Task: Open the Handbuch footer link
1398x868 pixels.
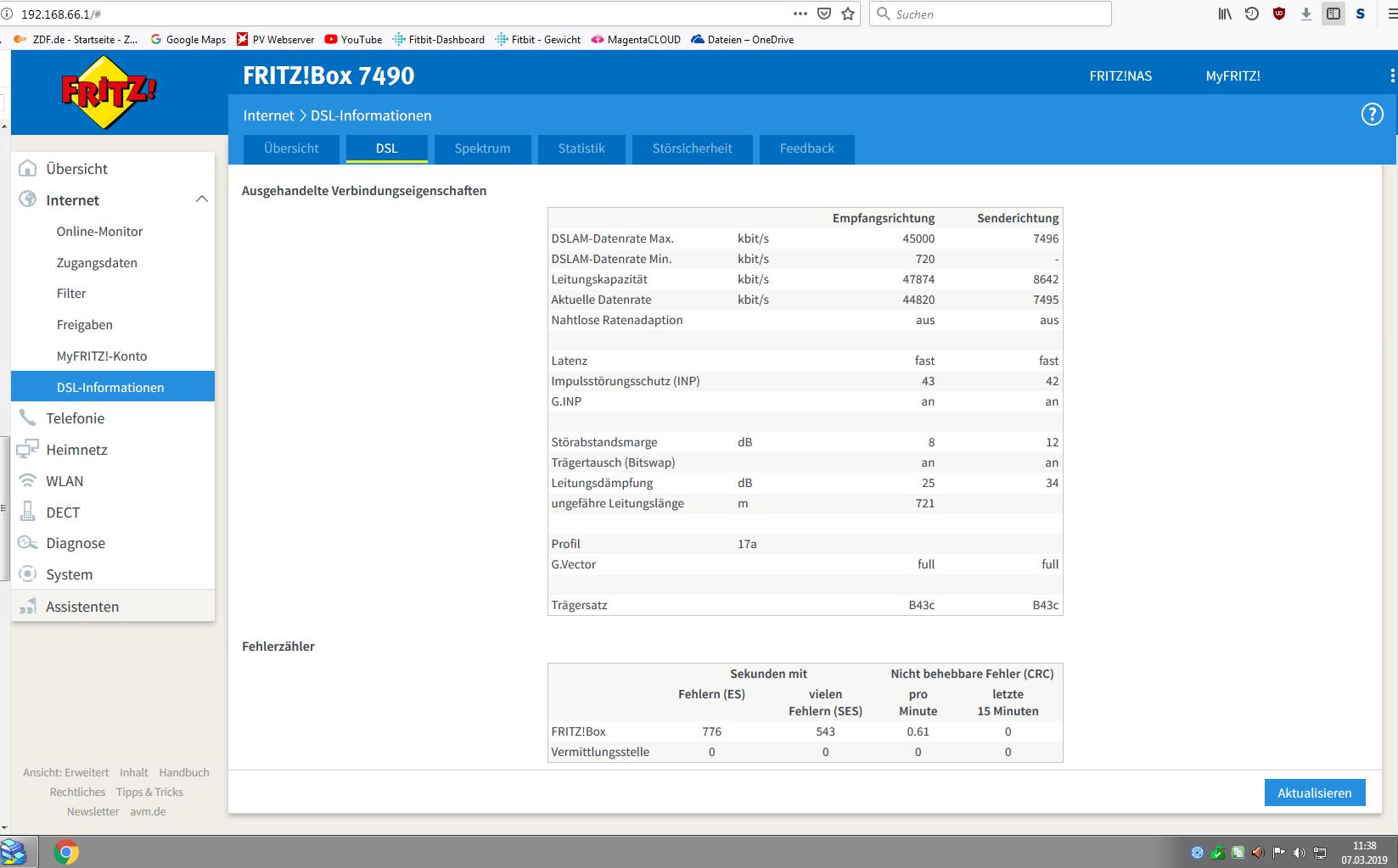Action: [x=184, y=773]
